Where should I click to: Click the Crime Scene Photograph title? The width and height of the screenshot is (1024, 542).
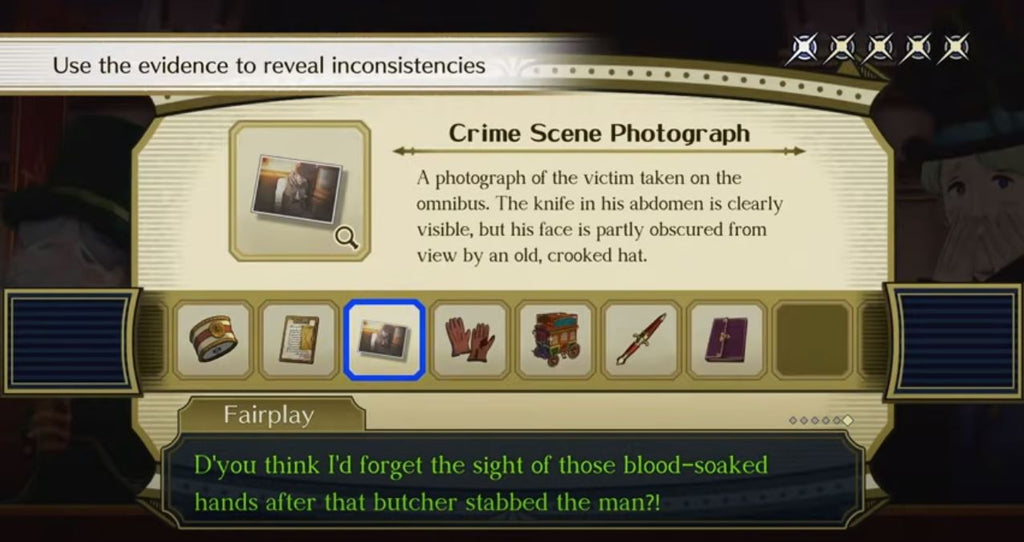[x=599, y=133]
